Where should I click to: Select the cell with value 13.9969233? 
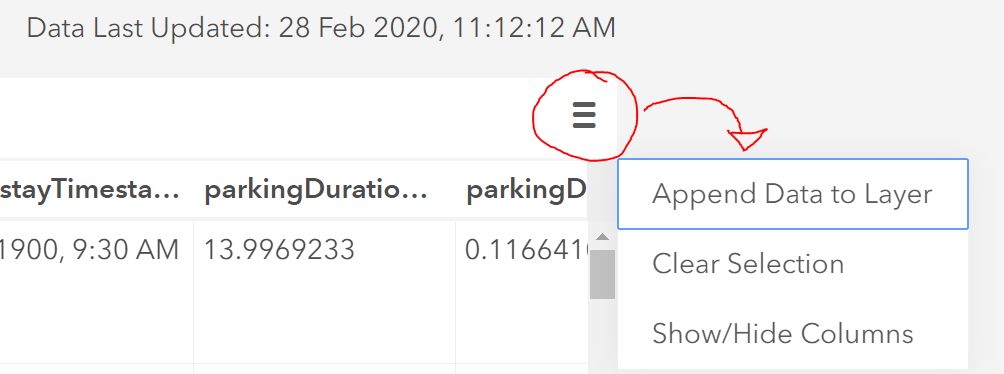point(325,292)
